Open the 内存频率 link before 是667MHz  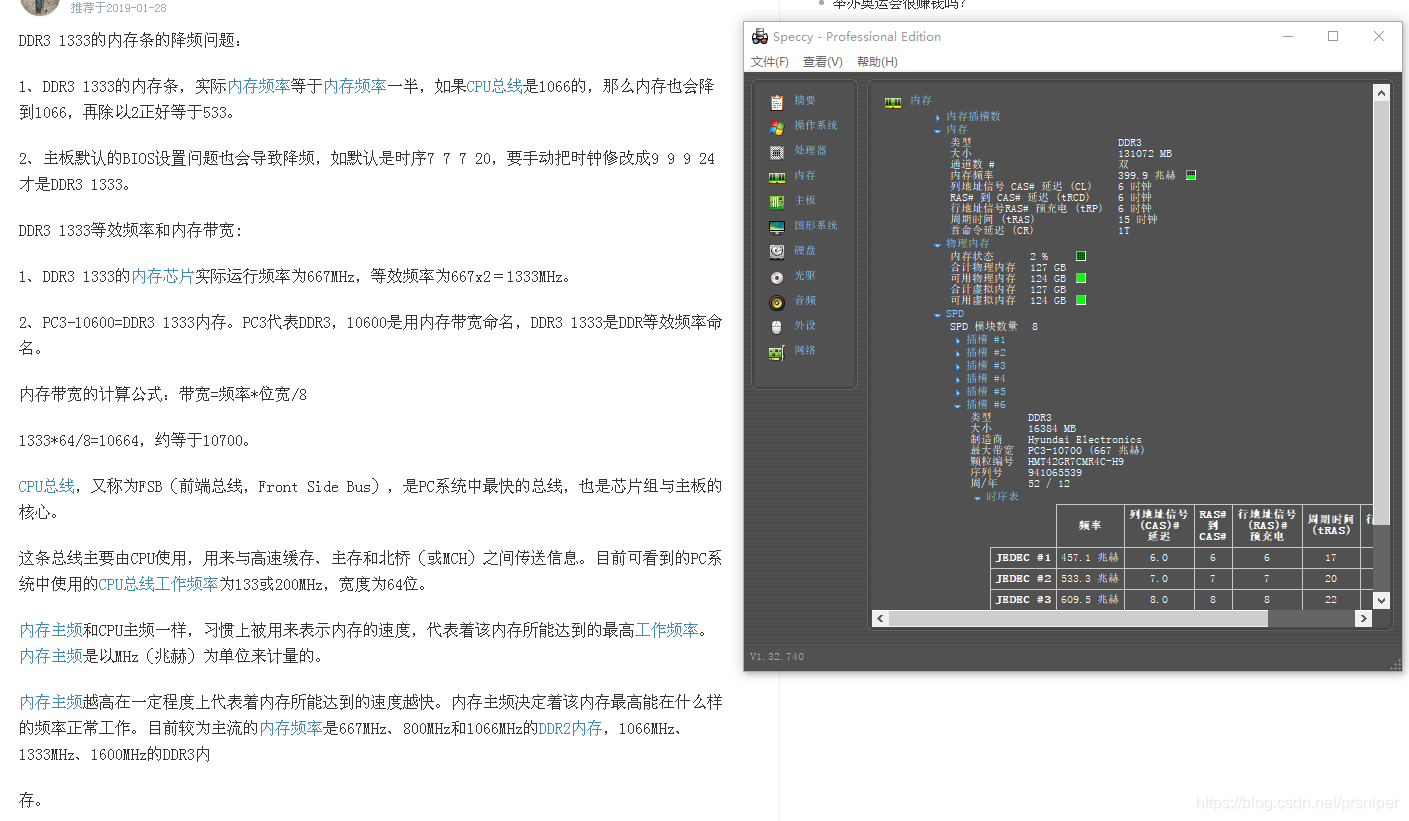point(291,728)
